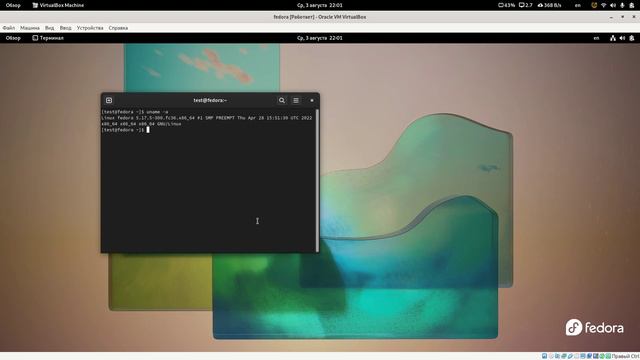Open the VirtualBox Ввод menu
The image size is (640, 360).
[x=65, y=28]
